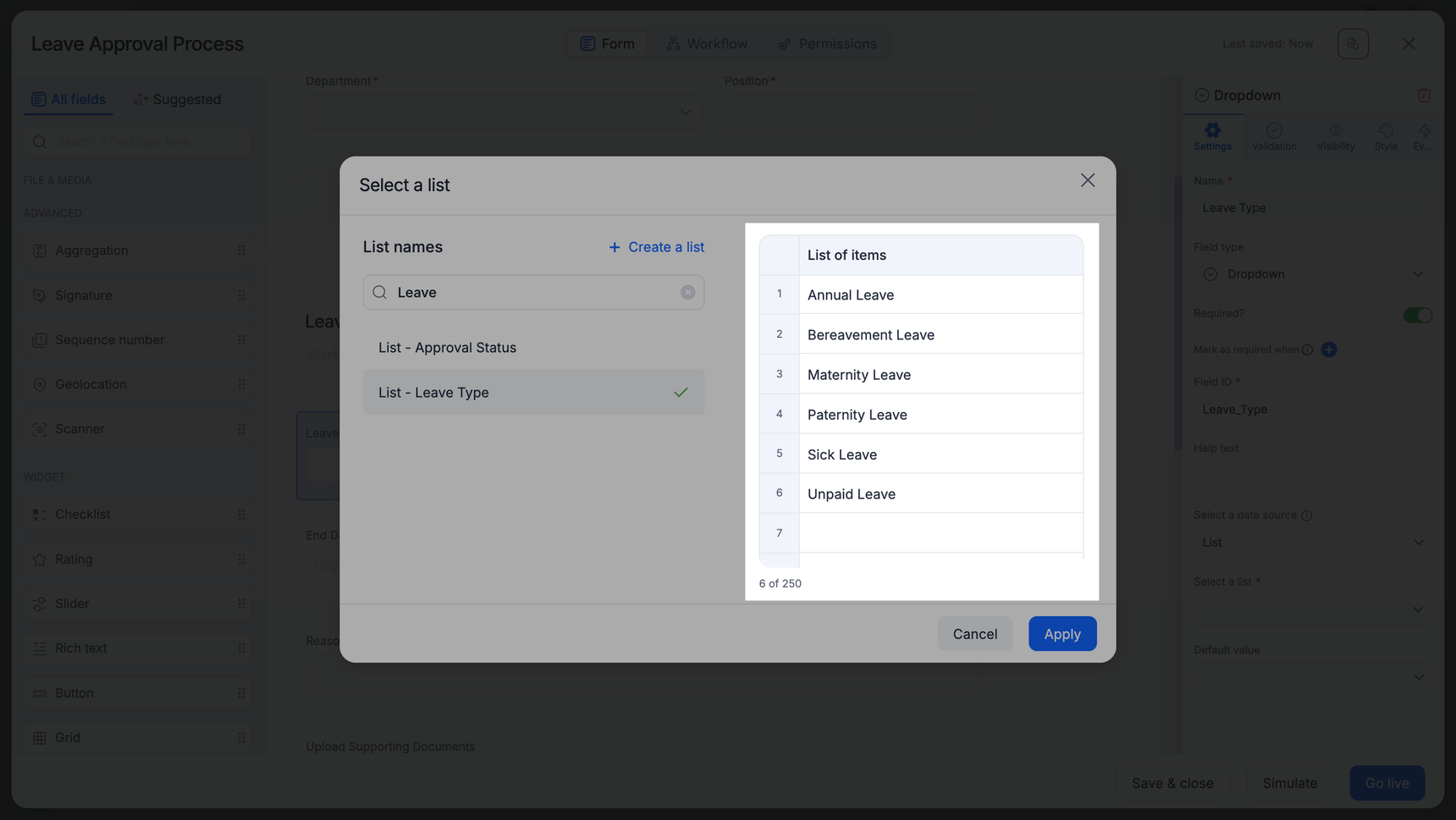Viewport: 1456px width, 820px height.
Task: Open the Validation tab in Dropdown panel
Action: 1274,136
